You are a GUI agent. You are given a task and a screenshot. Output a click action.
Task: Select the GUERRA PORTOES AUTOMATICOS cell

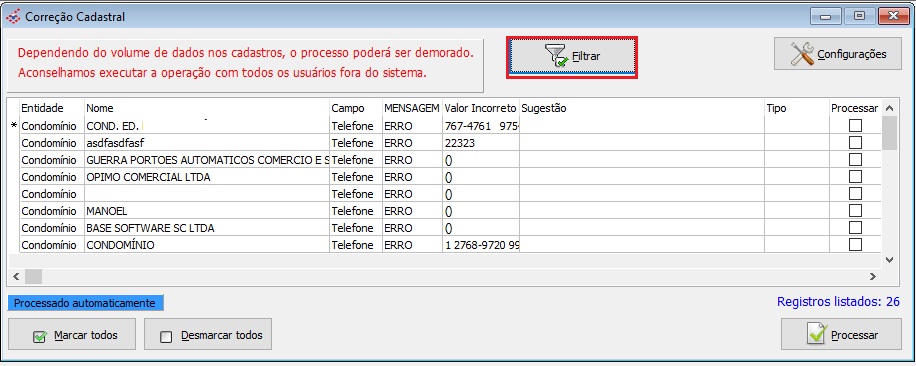207,160
